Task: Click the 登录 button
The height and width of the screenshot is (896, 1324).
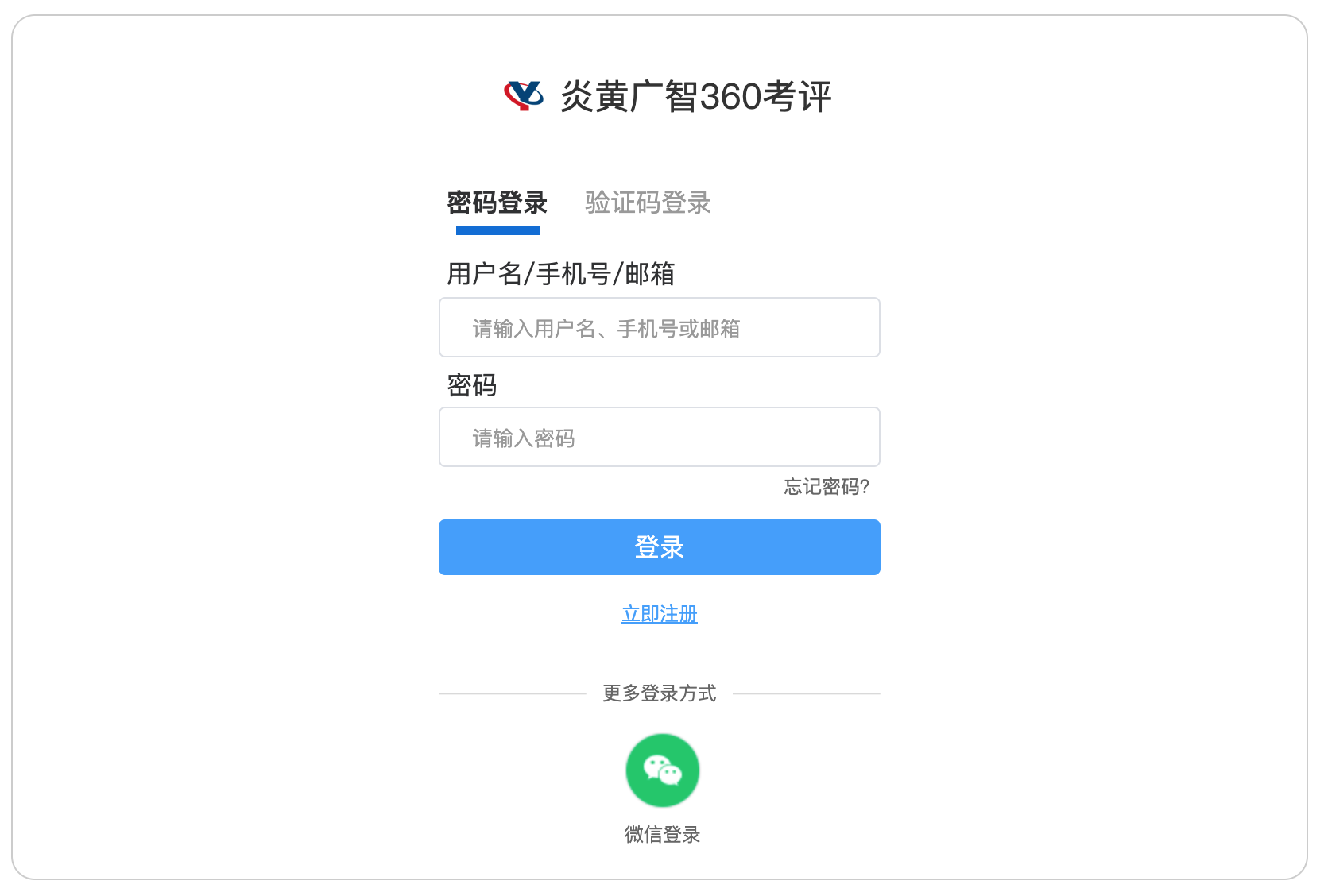Action: tap(660, 547)
